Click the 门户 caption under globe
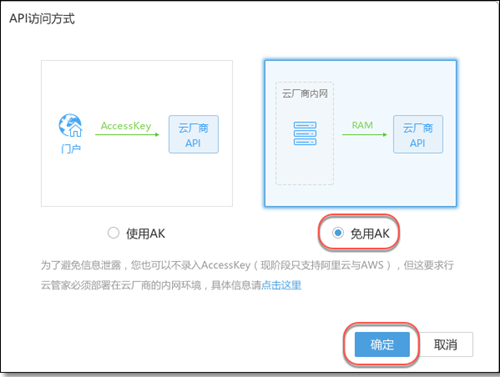The height and width of the screenshot is (377, 500). (x=71, y=148)
